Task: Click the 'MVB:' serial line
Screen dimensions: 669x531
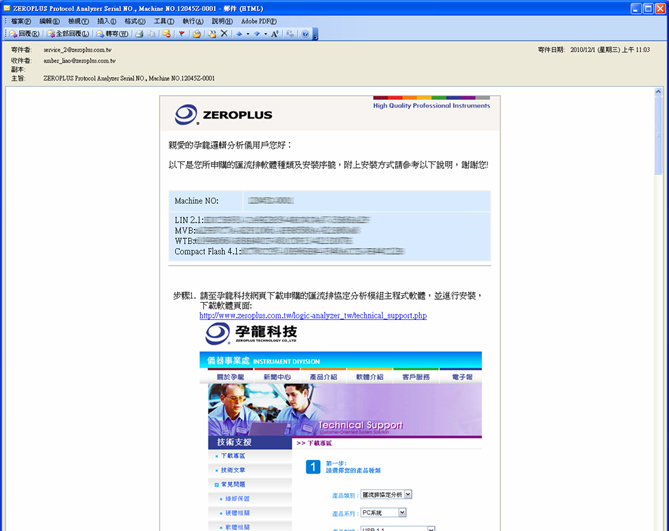Action: point(268,231)
